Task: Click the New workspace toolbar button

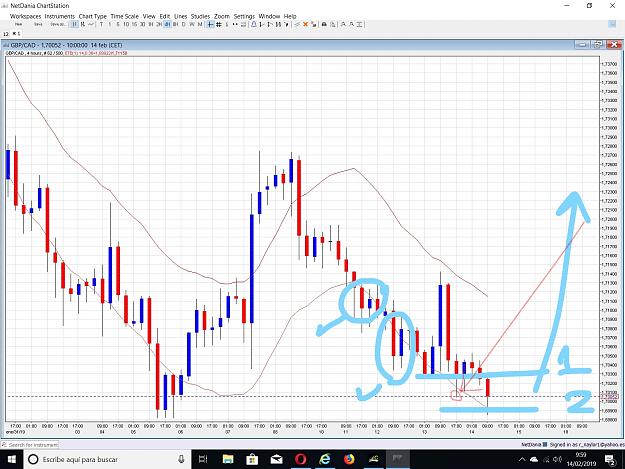Action: click(18, 24)
